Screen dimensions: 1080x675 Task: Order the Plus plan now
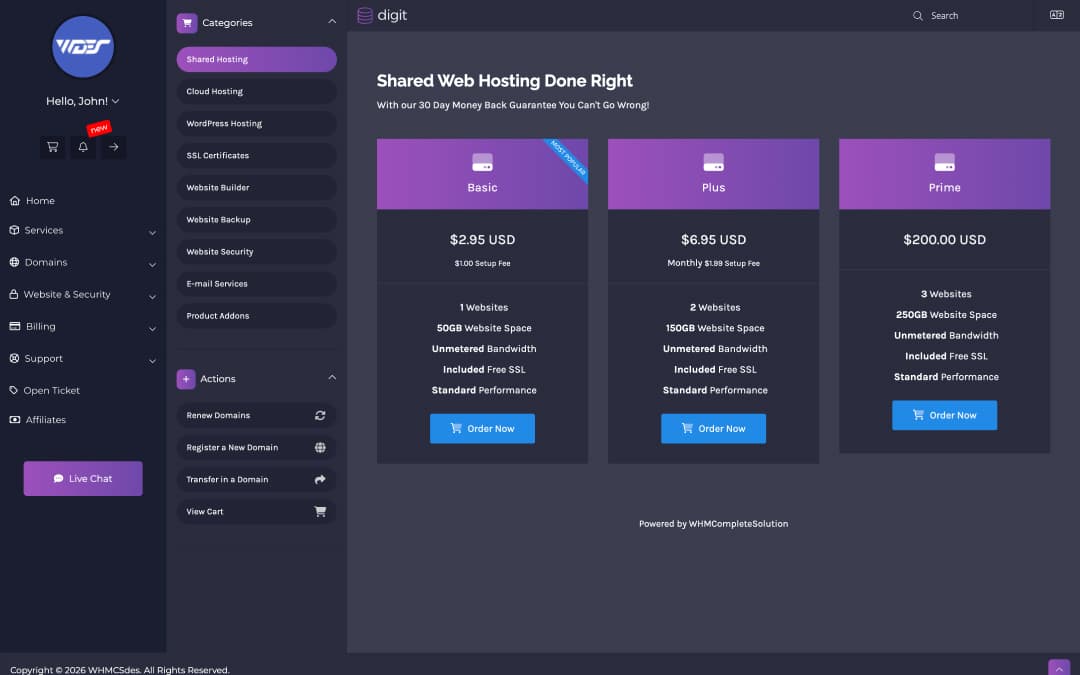(714, 428)
